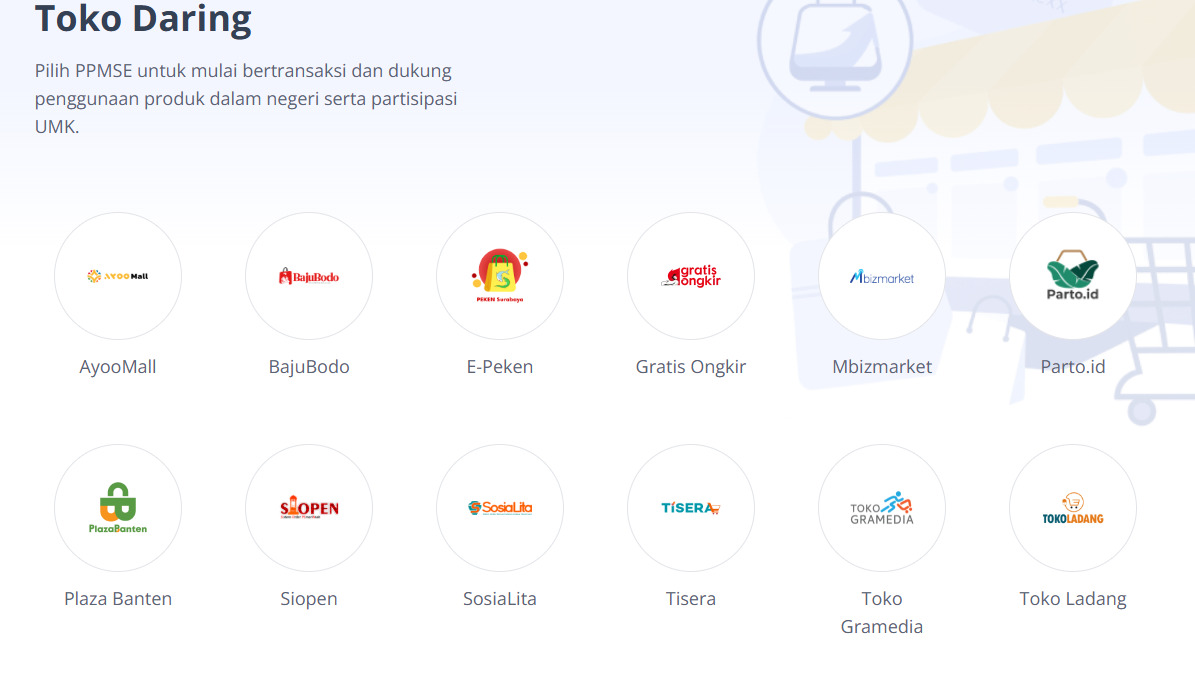1195x678 pixels.
Task: Follow the Plaza Banten text link
Action: point(118,599)
